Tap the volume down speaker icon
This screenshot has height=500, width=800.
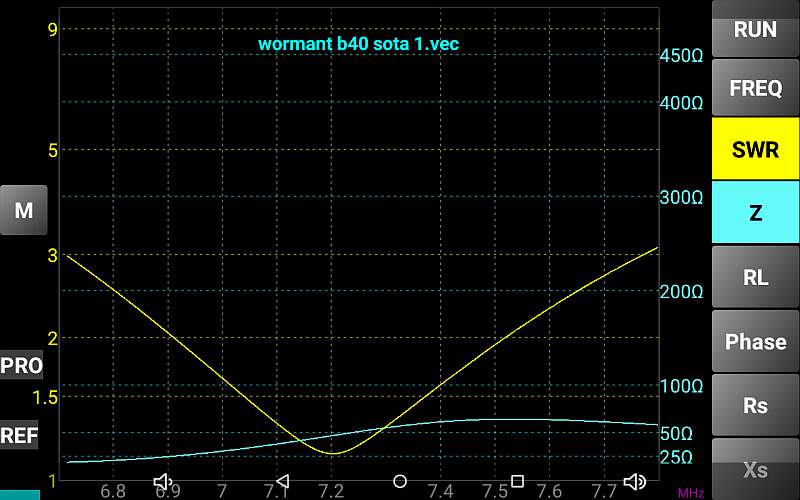[164, 482]
